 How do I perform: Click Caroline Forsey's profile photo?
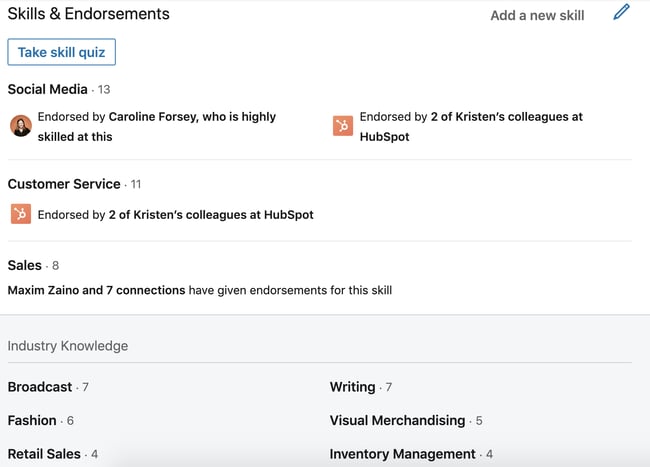pyautogui.click(x=21, y=126)
